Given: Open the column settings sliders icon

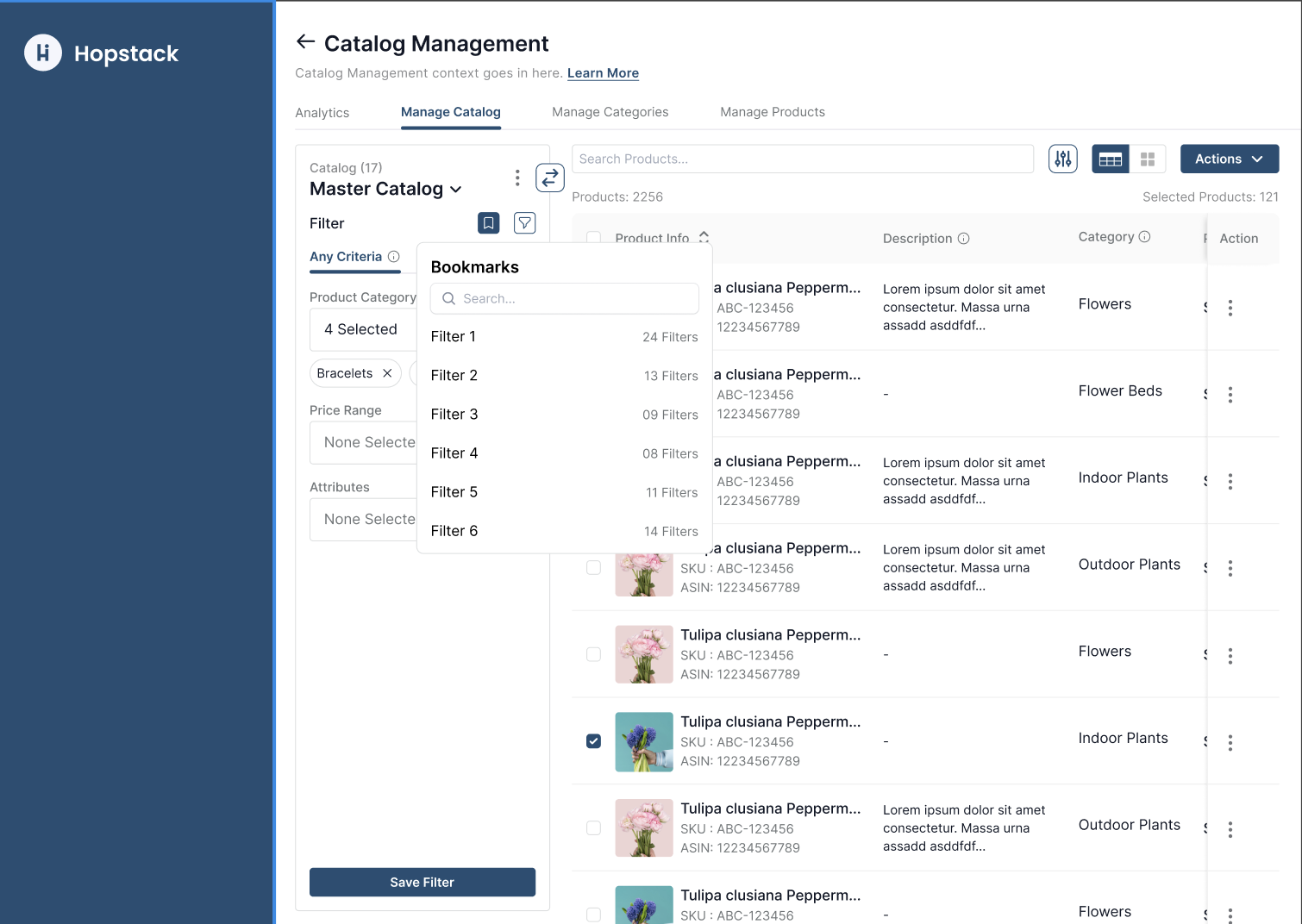Looking at the screenshot, I should pos(1062,159).
